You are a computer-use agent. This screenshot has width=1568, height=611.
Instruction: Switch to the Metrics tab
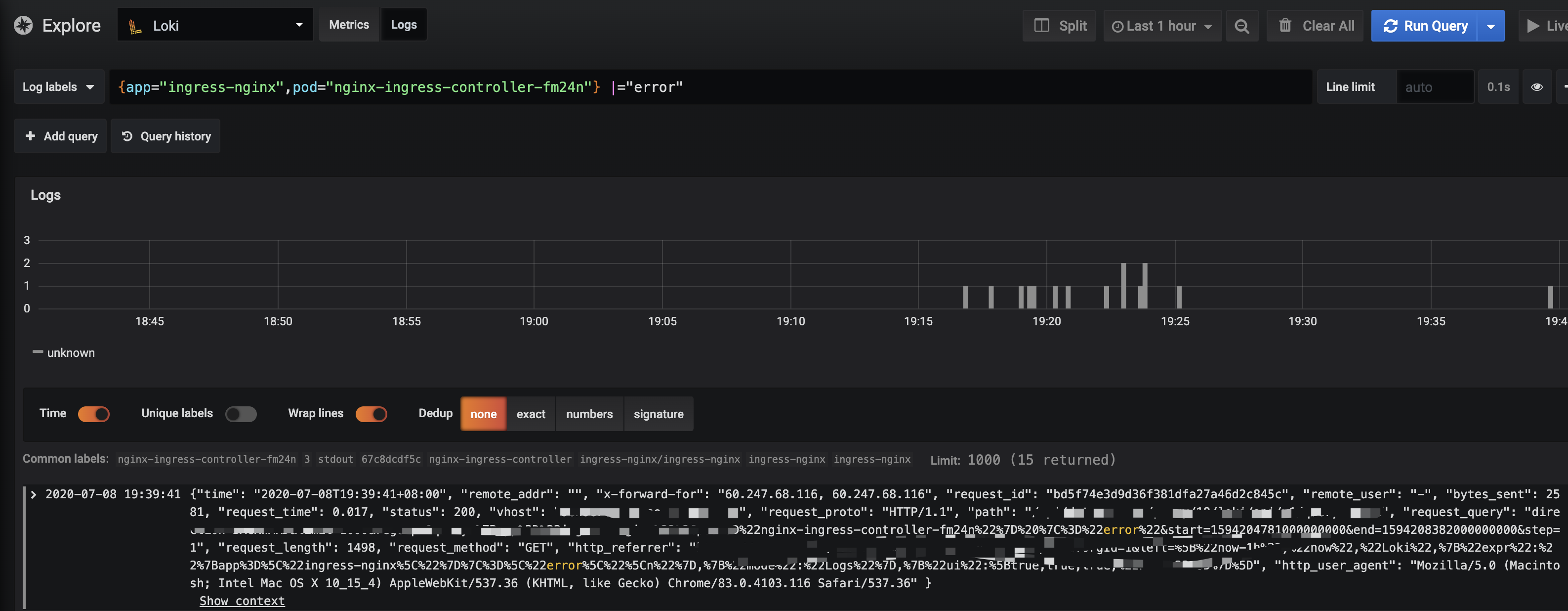349,25
